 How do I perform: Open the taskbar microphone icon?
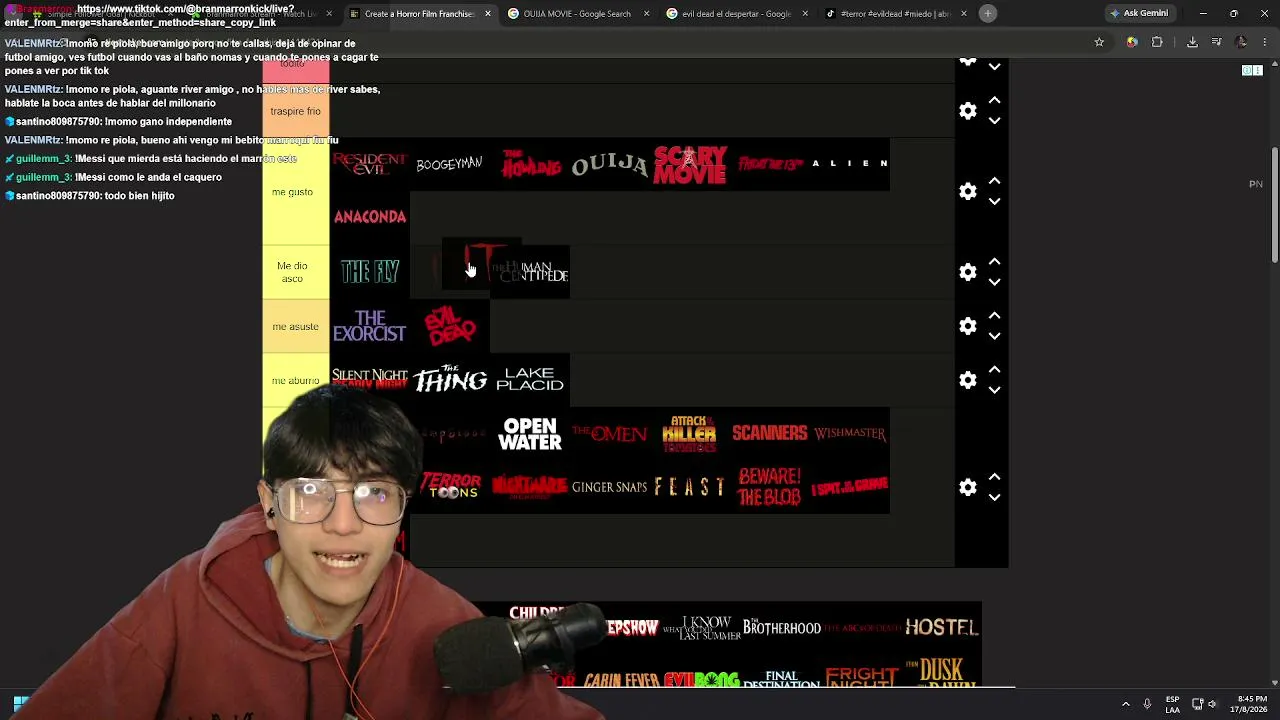[x=1147, y=703]
